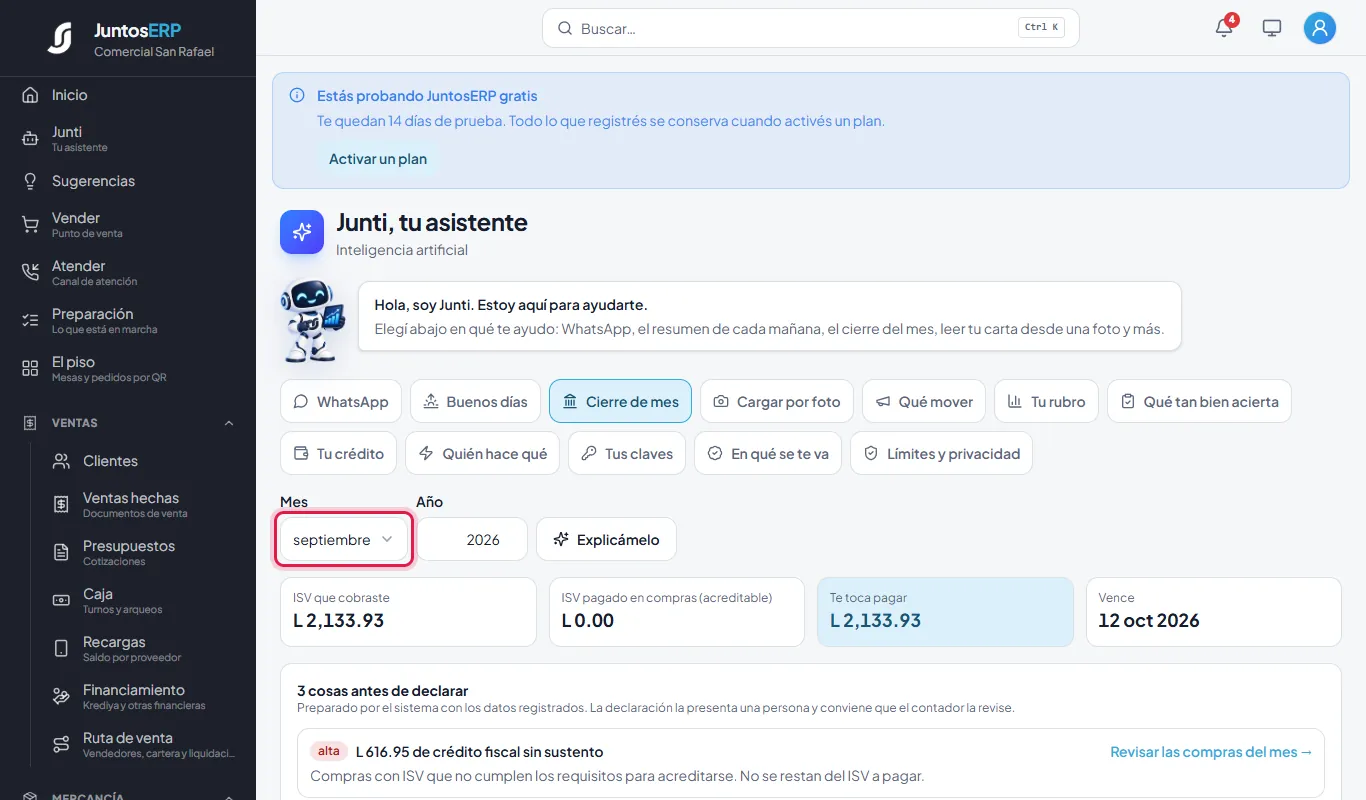
Task: Click the info icon in trial banner
Action: coord(297,96)
